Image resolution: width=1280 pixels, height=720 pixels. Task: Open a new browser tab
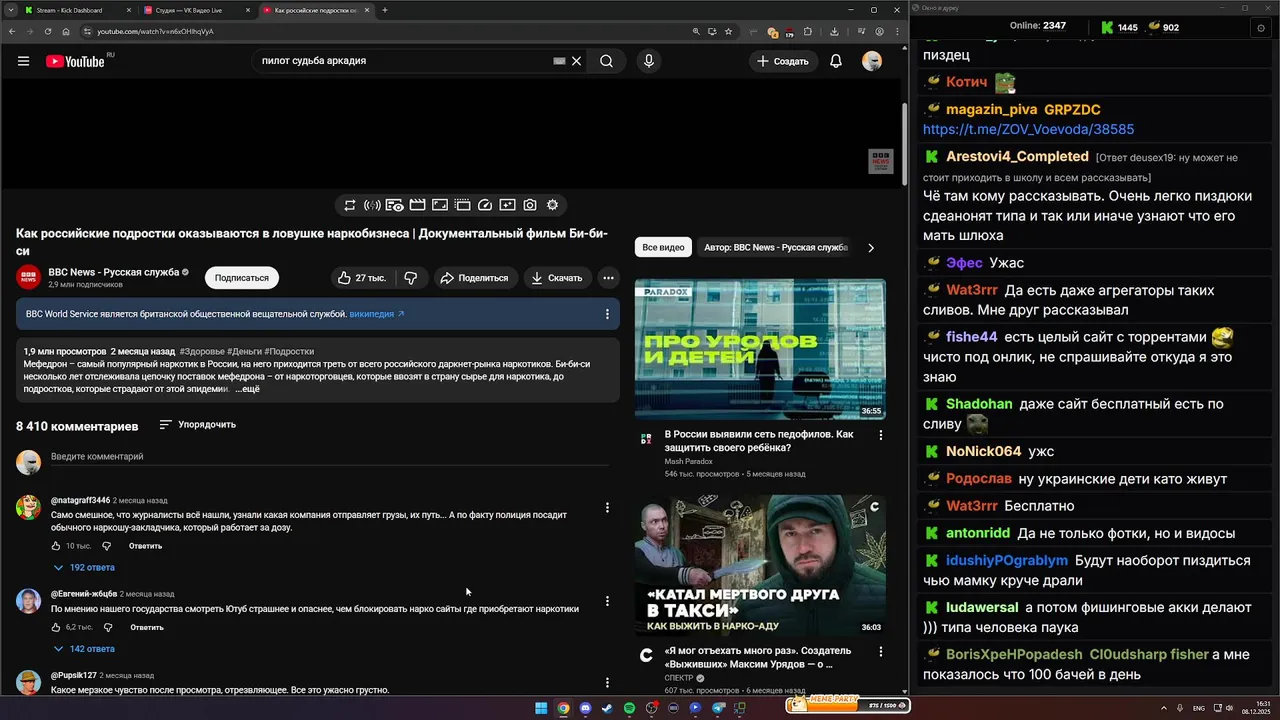click(385, 10)
